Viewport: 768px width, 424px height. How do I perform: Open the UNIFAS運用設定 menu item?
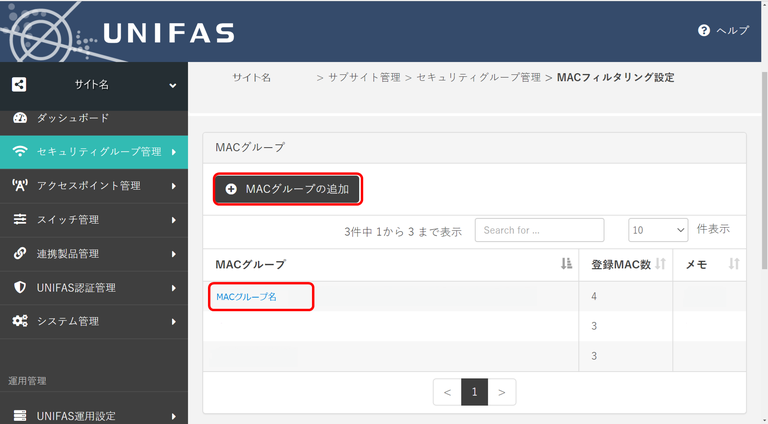(x=76, y=416)
